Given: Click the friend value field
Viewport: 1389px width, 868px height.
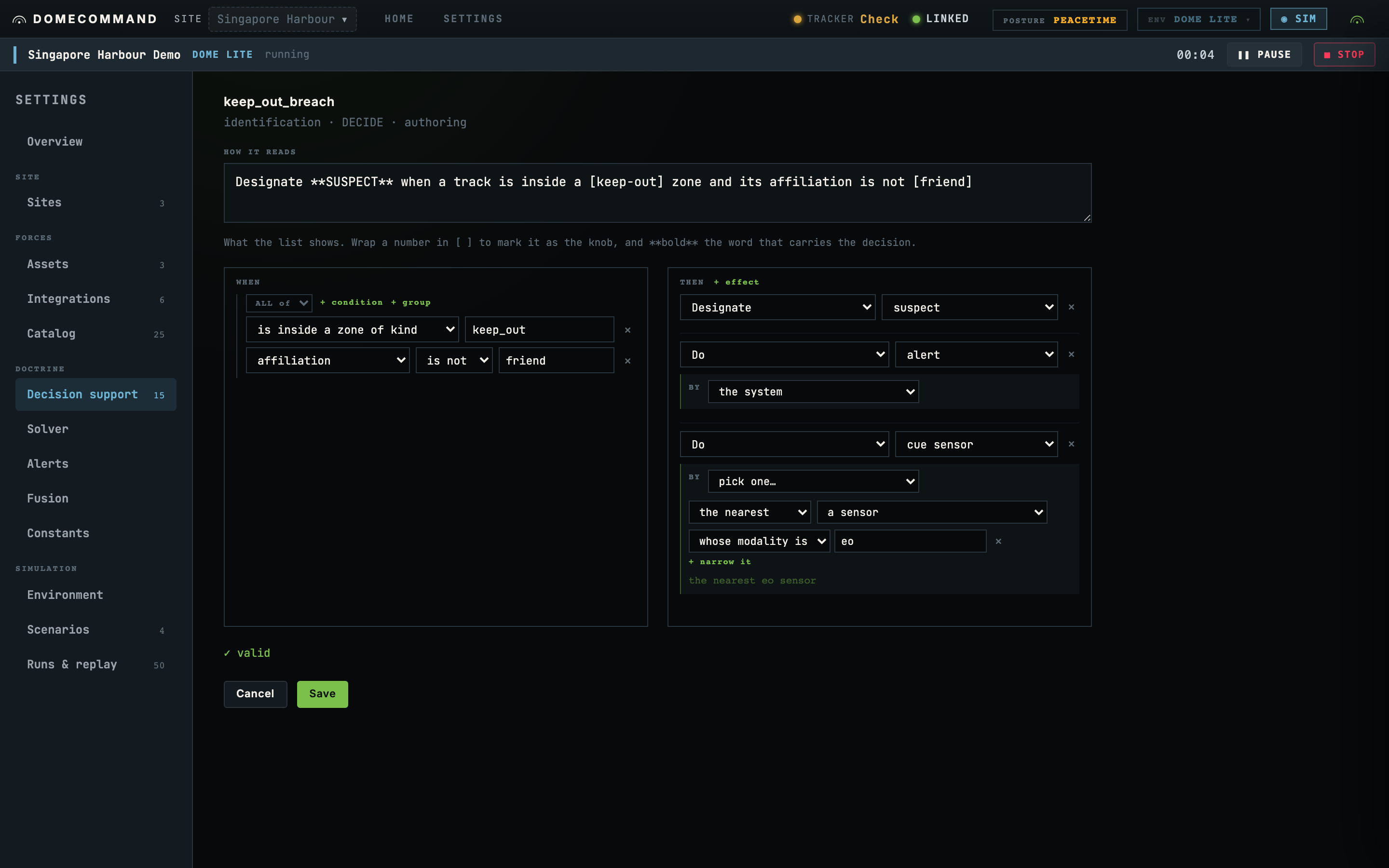Looking at the screenshot, I should point(556,361).
